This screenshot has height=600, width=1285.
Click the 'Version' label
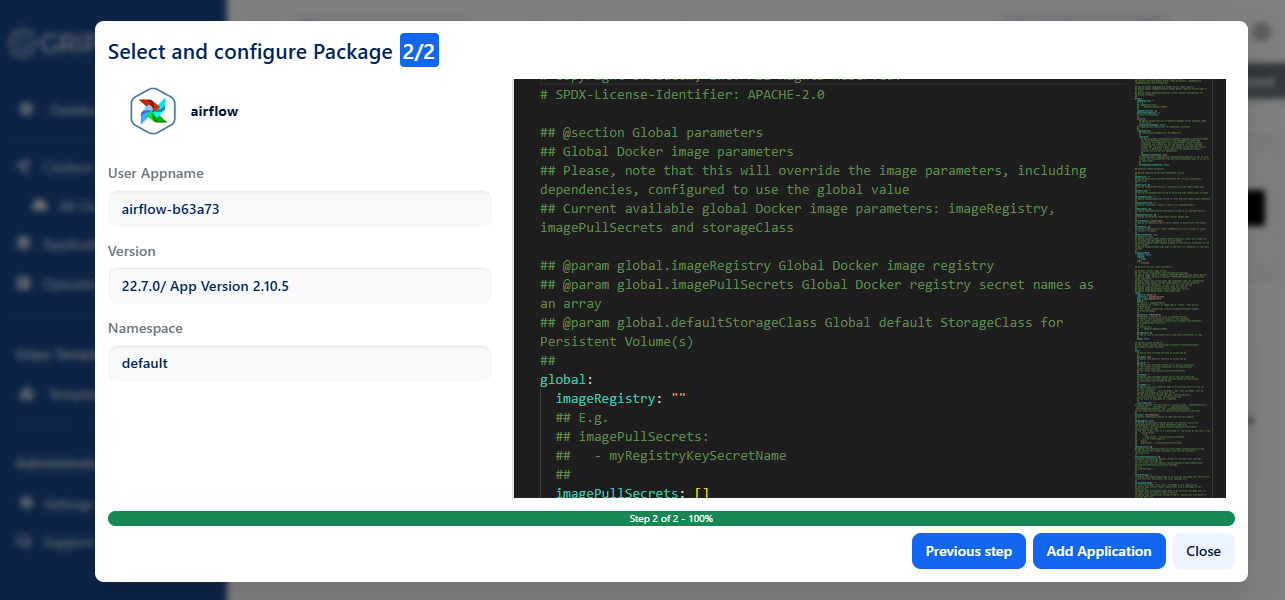pos(132,251)
